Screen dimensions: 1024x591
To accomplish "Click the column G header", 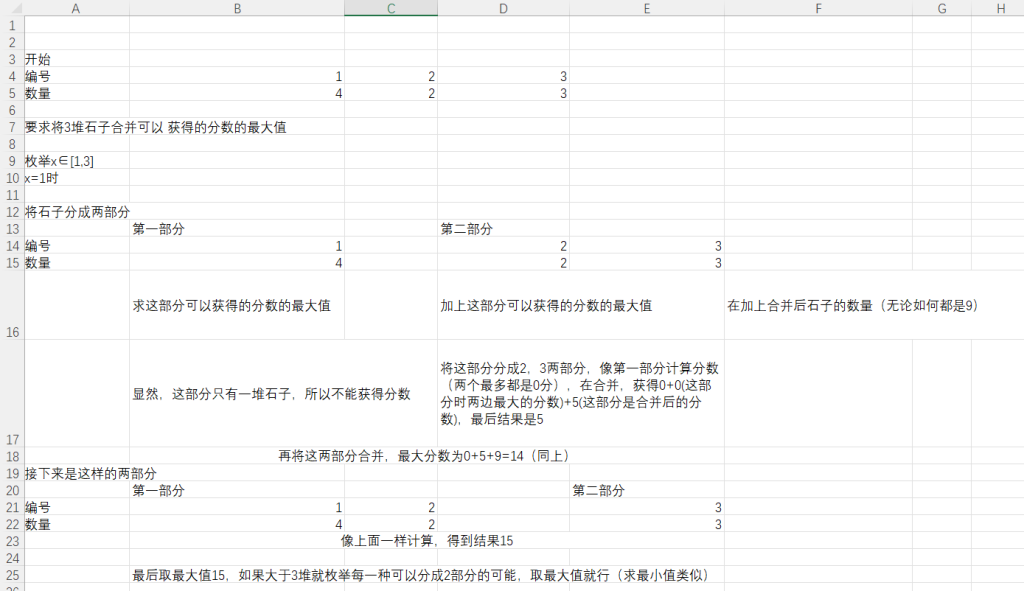I will [941, 8].
